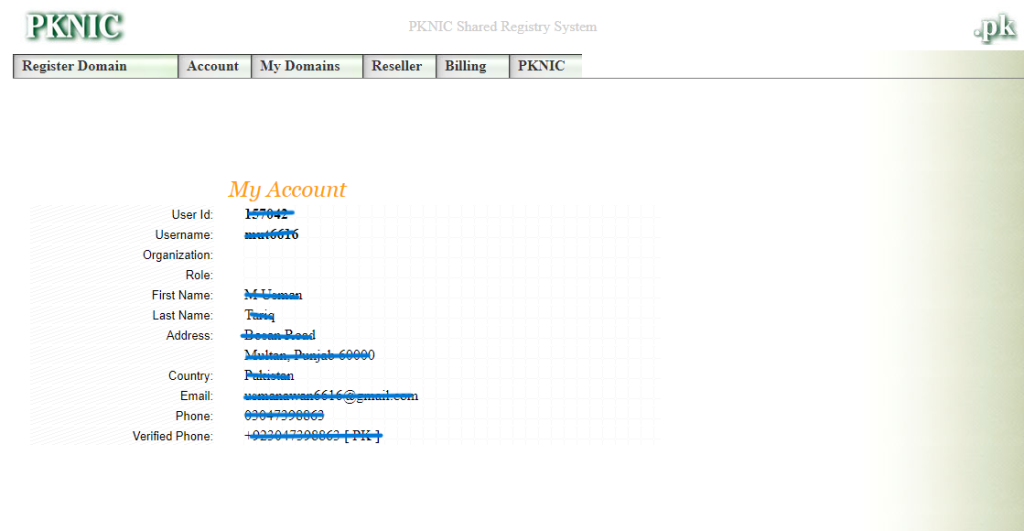
Task: Click the Organization label
Action: click(x=178, y=255)
